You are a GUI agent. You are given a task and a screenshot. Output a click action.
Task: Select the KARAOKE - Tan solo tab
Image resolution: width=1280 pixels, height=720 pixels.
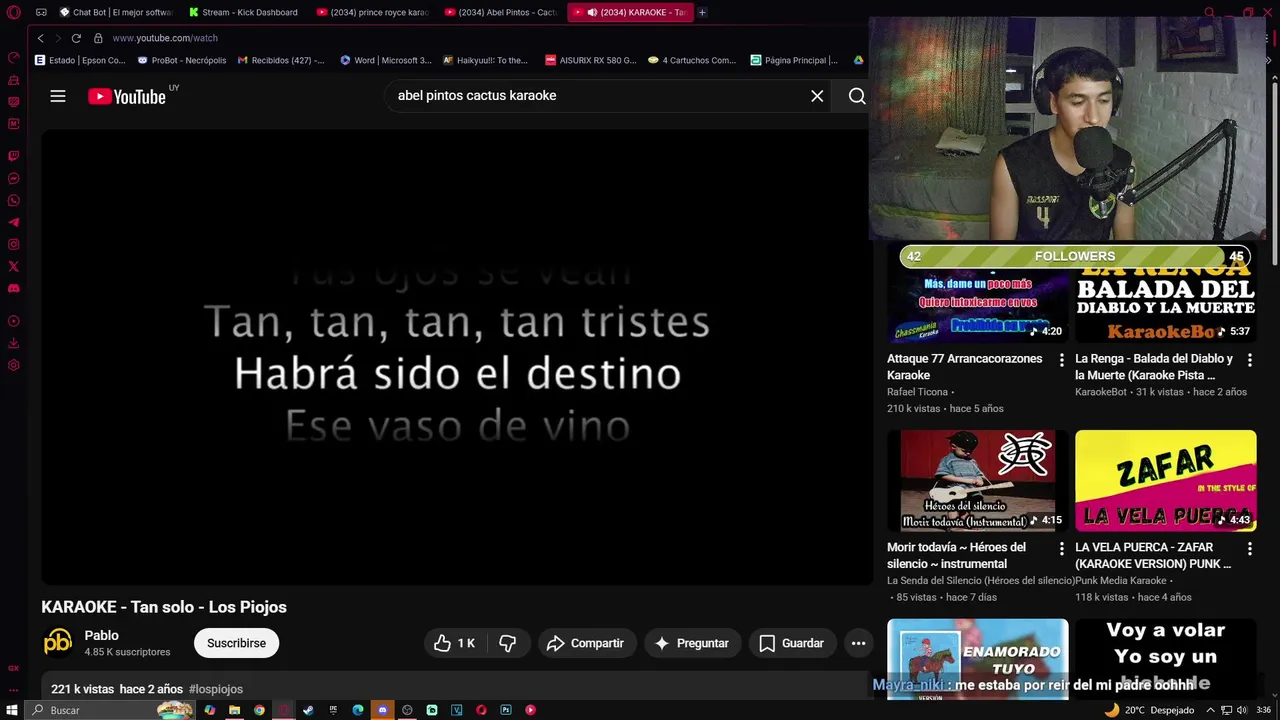(629, 12)
